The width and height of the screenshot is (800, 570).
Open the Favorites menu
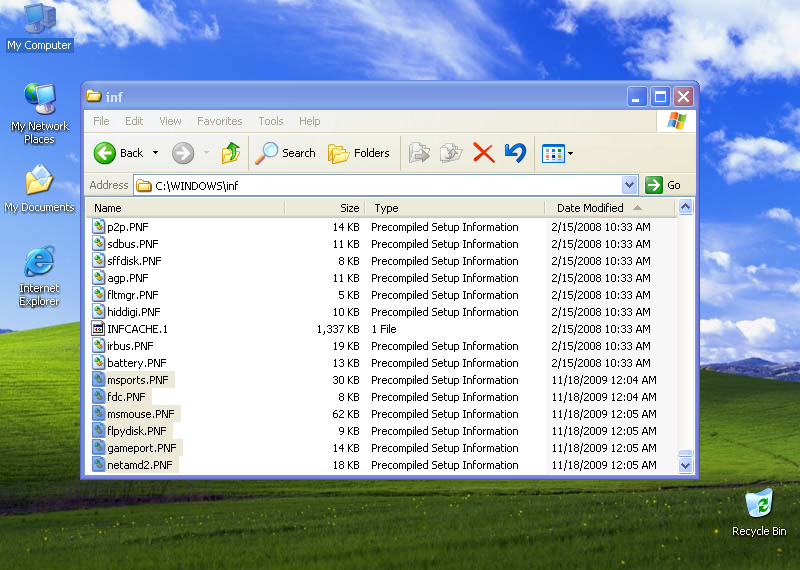[220, 121]
